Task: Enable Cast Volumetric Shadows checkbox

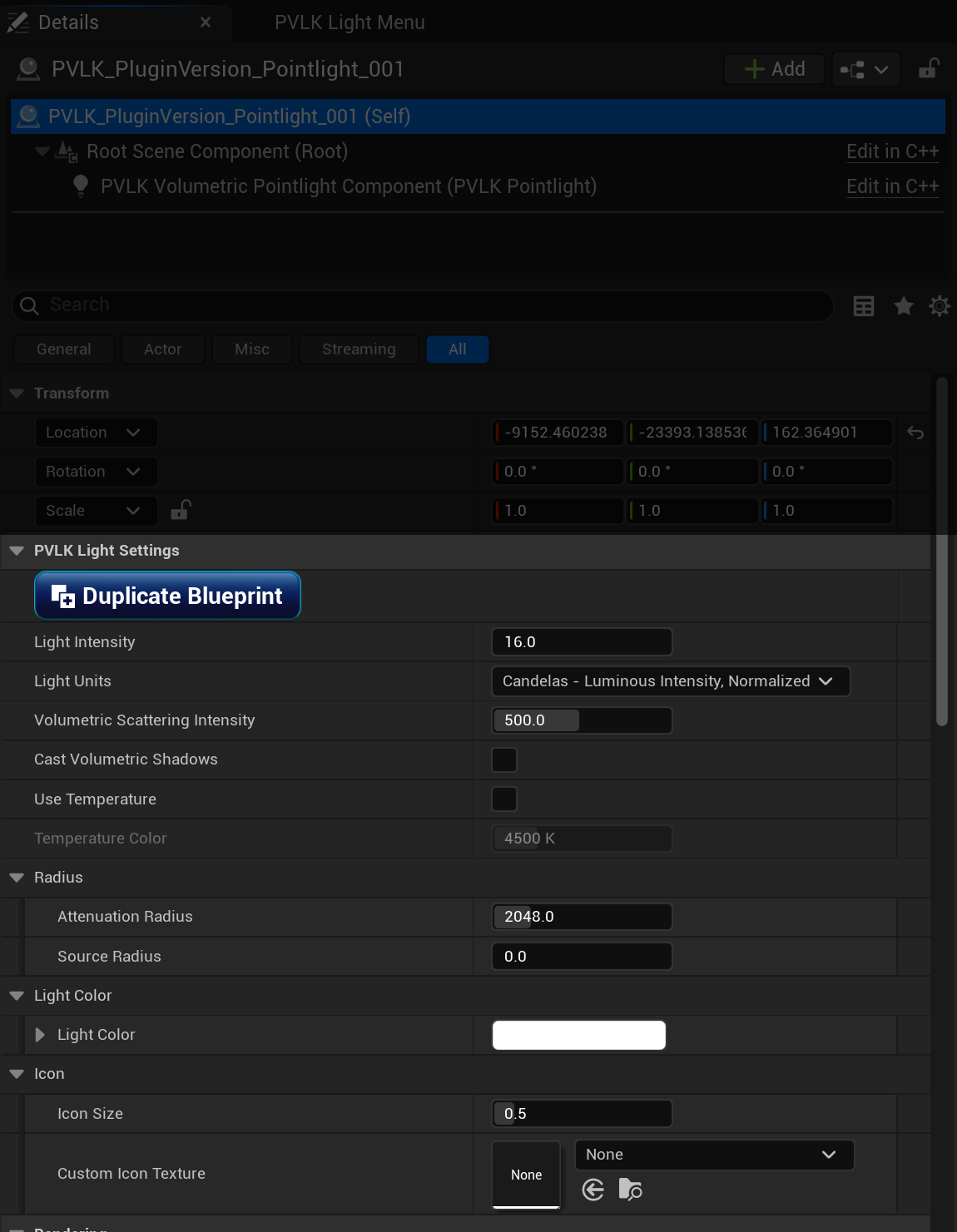Action: click(504, 759)
